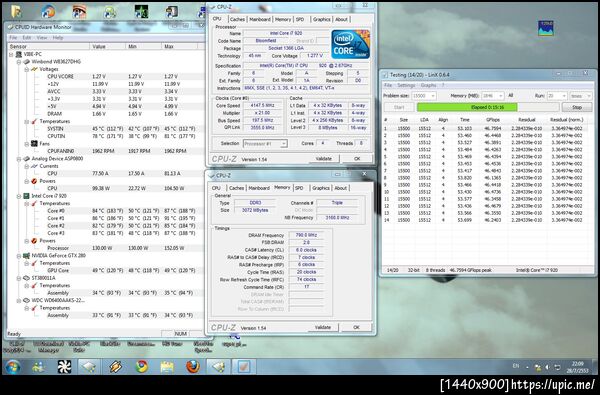Viewport: 600px width, 395px height.
Task: Open the yellow folder desktop icon at top left
Action: point(16,11)
